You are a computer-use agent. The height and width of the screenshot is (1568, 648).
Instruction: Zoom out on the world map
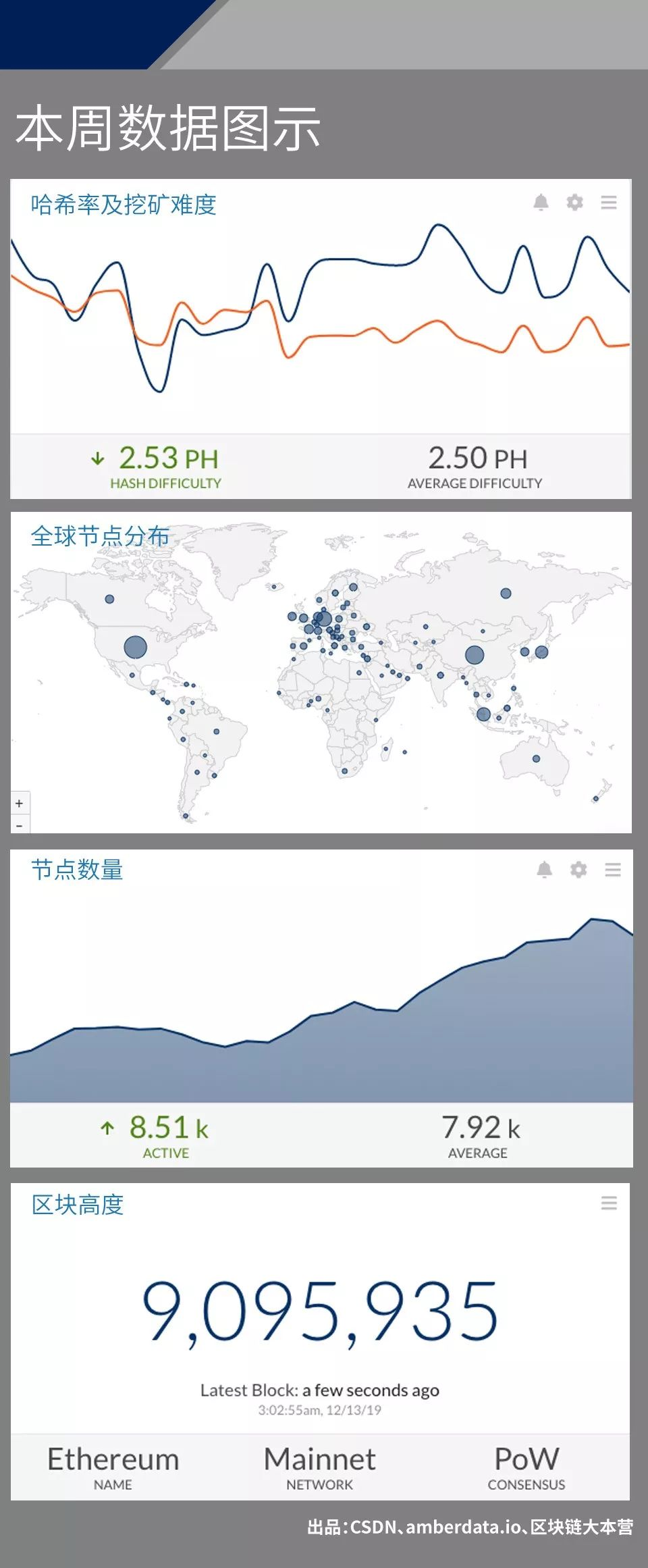pos(20,825)
